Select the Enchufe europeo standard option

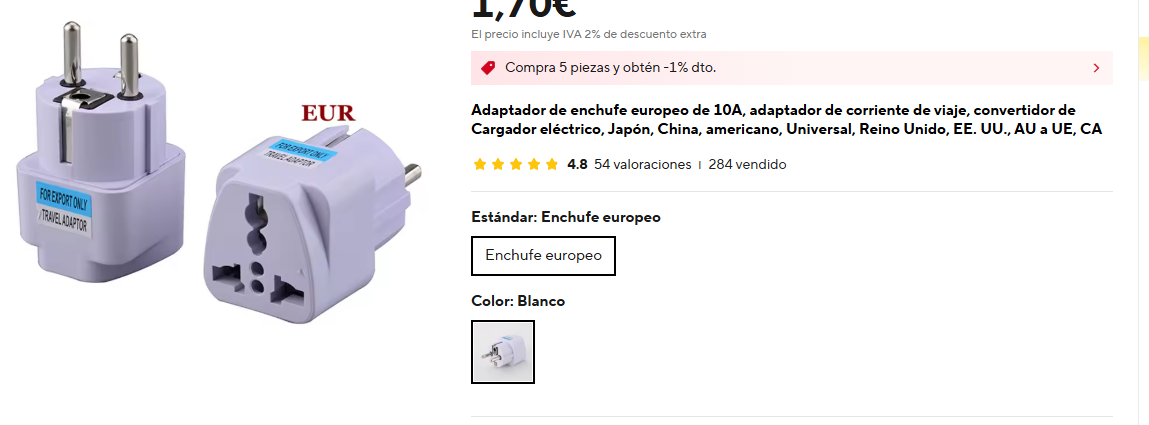543,256
